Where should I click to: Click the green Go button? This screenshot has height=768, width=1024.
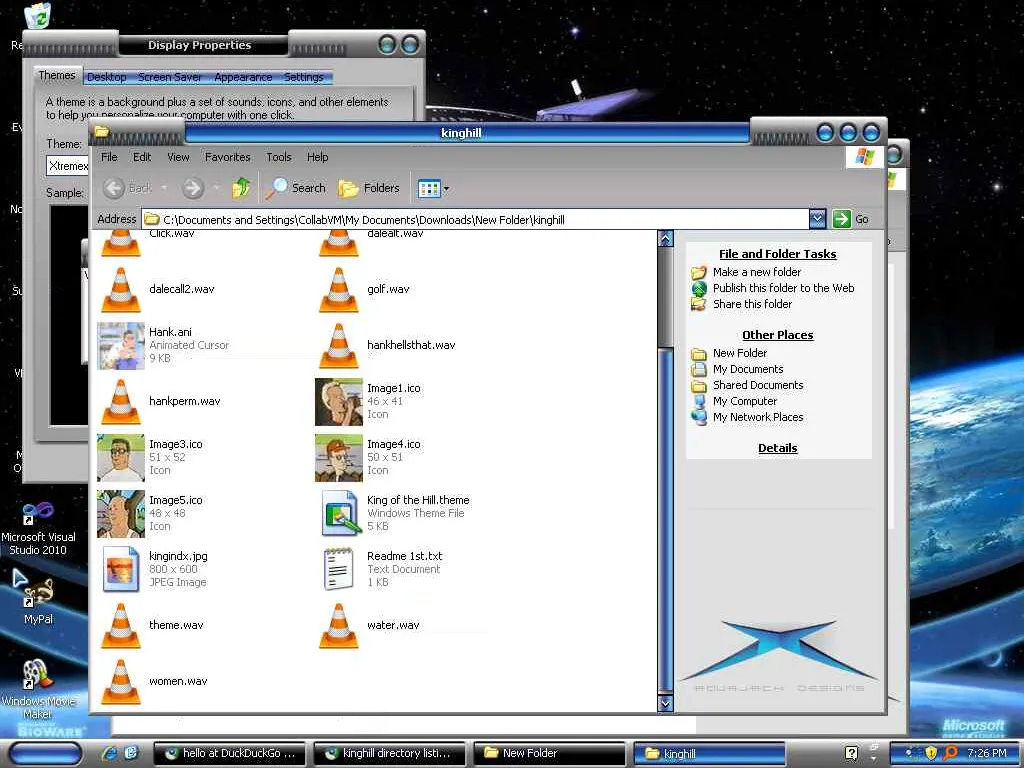tap(850, 219)
